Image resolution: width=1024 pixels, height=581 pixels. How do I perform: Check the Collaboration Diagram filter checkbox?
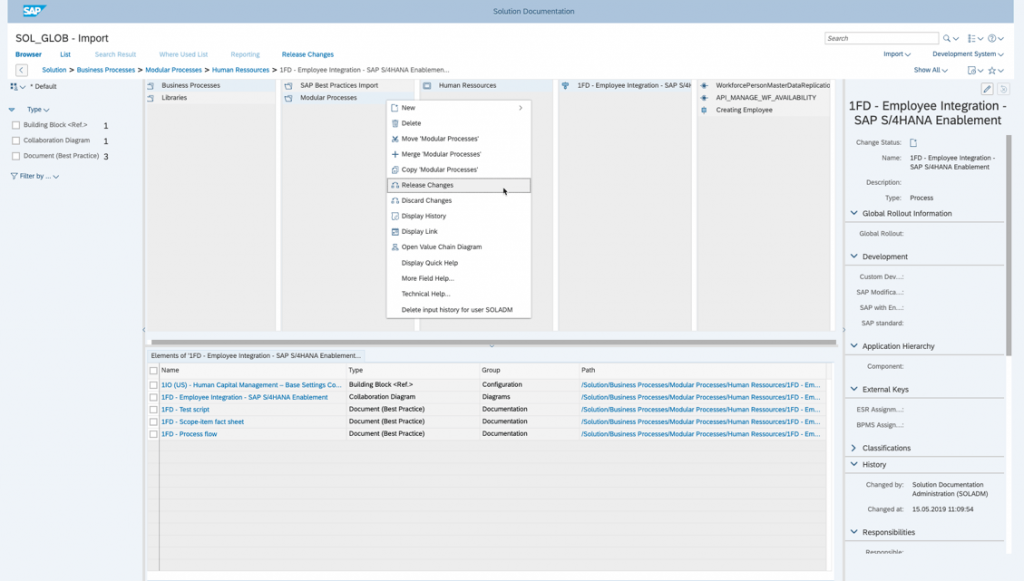click(x=16, y=140)
